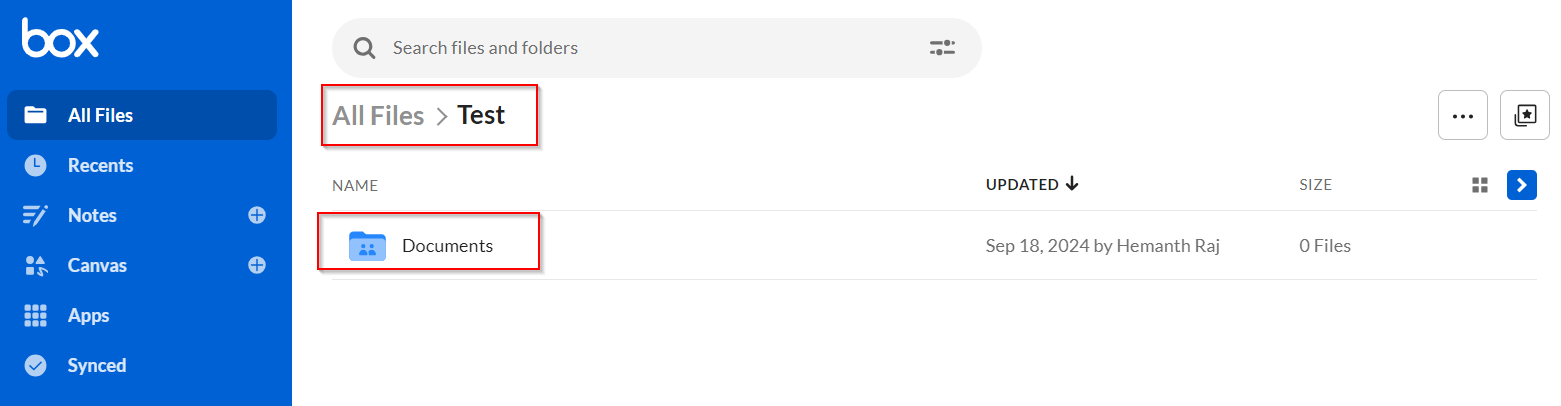The image size is (1561, 406).
Task: Create a new Canvas using the plus icon
Action: (x=257, y=265)
